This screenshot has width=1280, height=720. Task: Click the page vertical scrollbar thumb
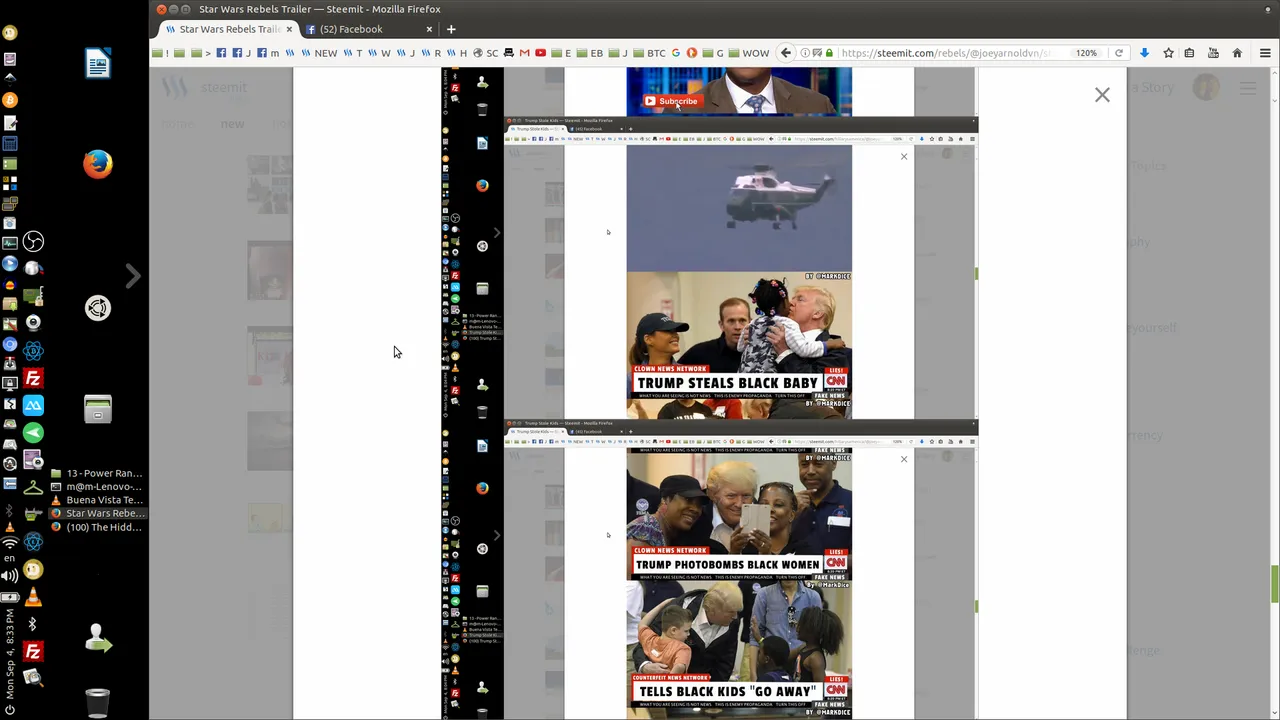pos(1275,584)
